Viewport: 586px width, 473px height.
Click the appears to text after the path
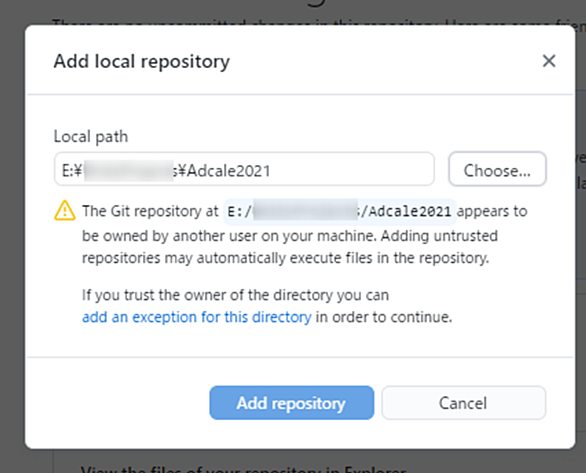tap(492, 211)
